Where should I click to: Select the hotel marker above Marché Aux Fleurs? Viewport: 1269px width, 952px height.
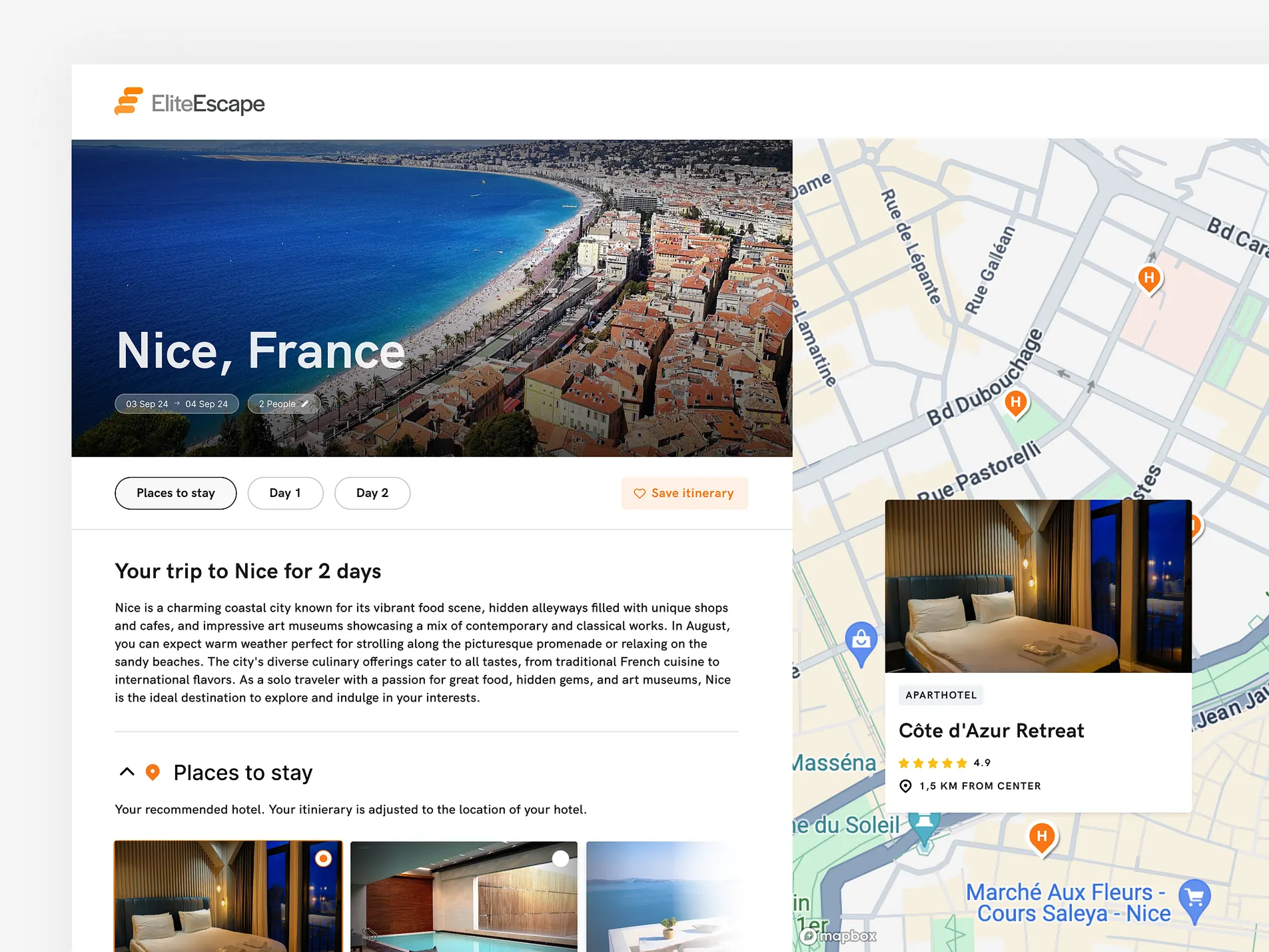1042,837
